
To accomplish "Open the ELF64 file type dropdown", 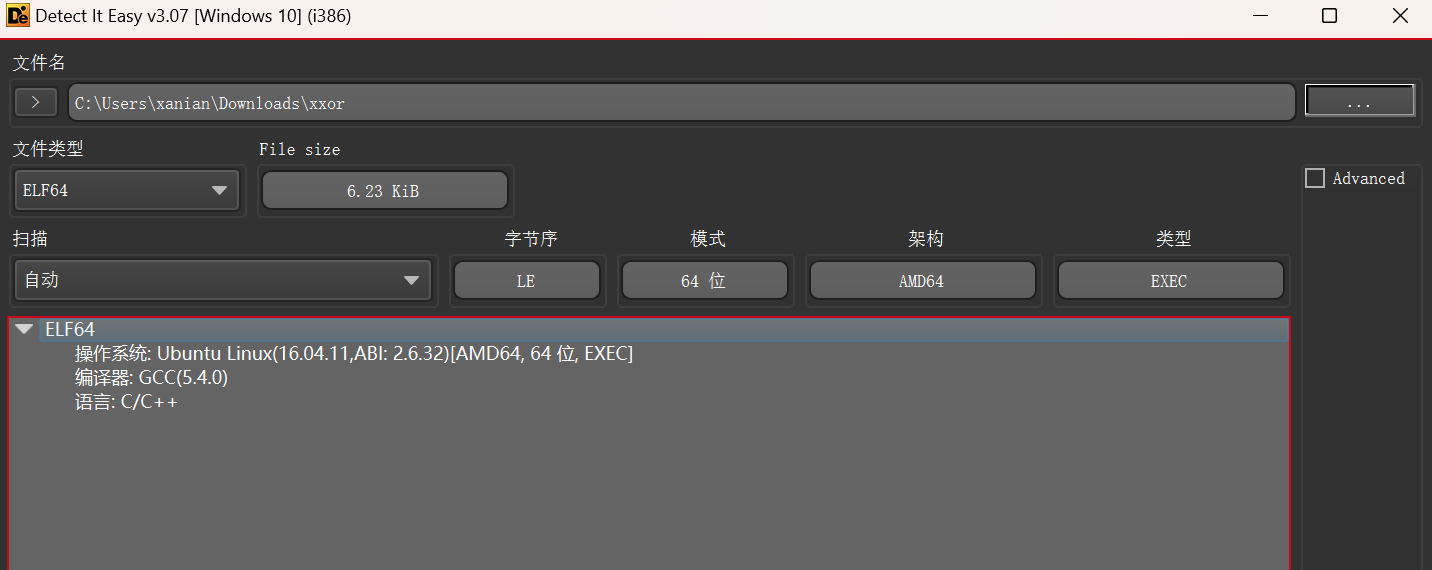I will point(127,190).
